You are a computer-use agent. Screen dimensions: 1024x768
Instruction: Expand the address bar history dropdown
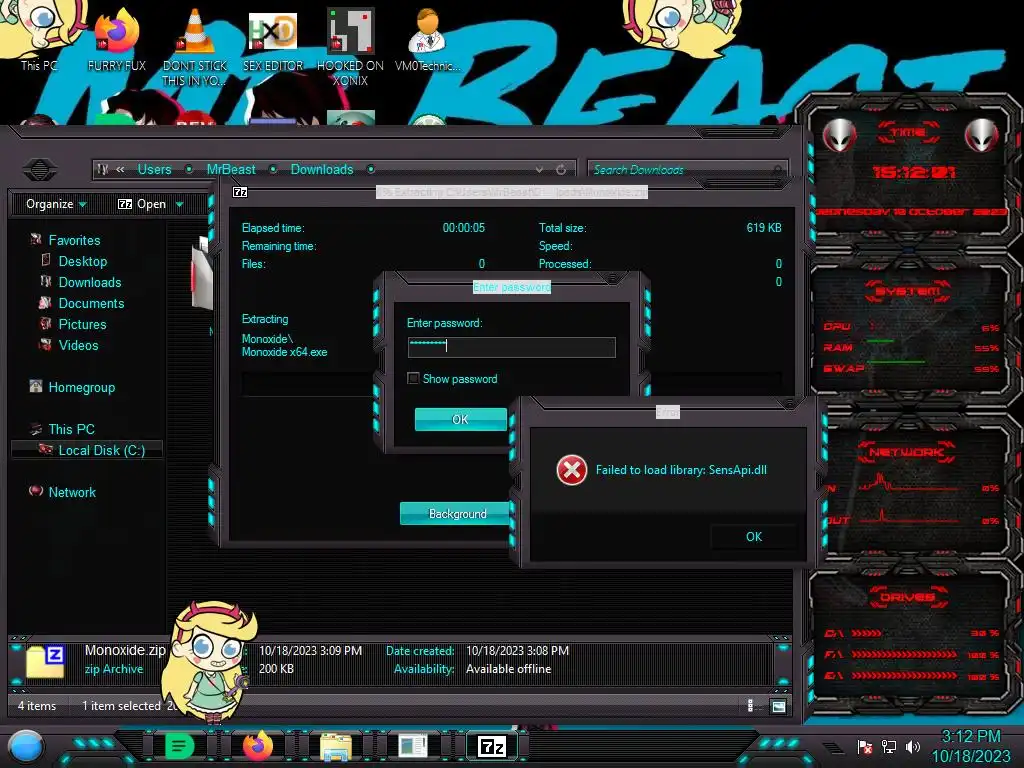point(539,170)
